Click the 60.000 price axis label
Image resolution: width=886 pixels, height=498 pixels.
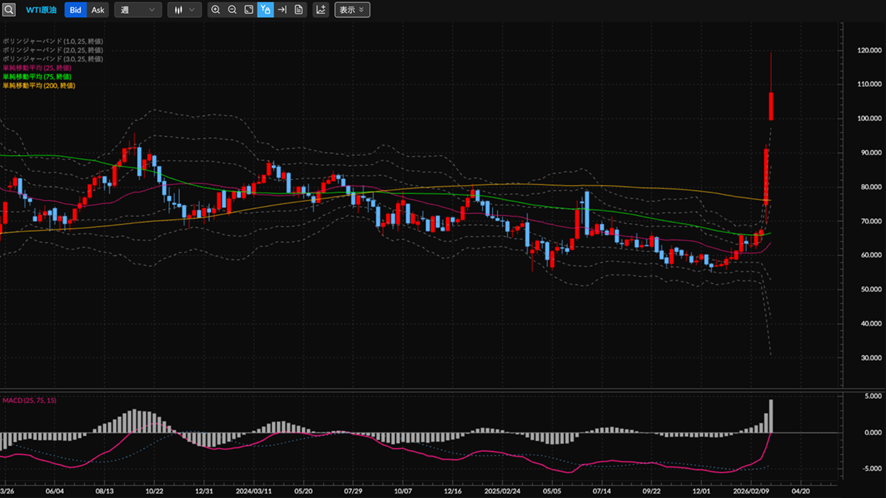[871, 255]
